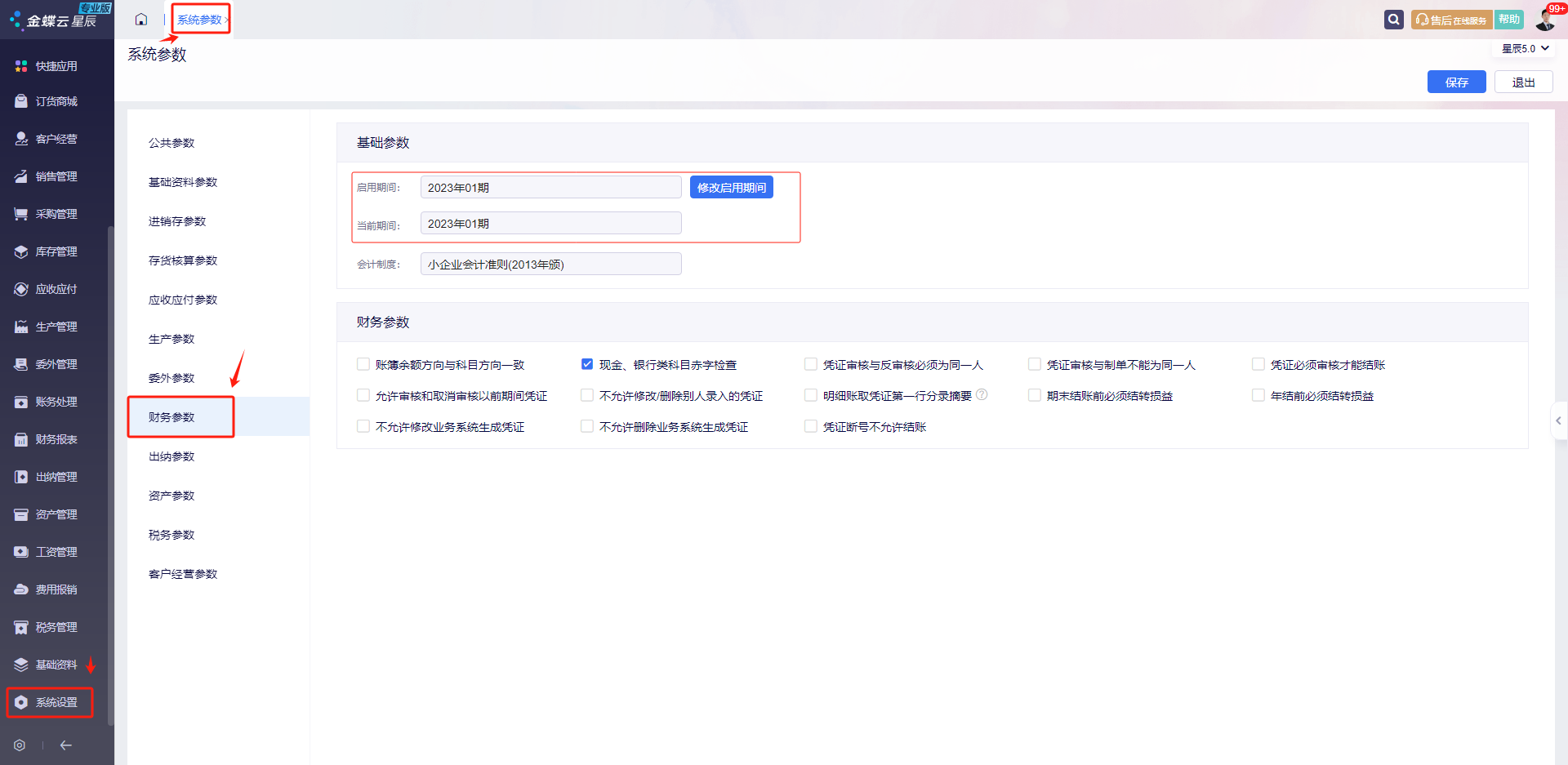Screen dimensions: 1568x765
Task: Click the 保存 button
Action: click(x=1457, y=82)
